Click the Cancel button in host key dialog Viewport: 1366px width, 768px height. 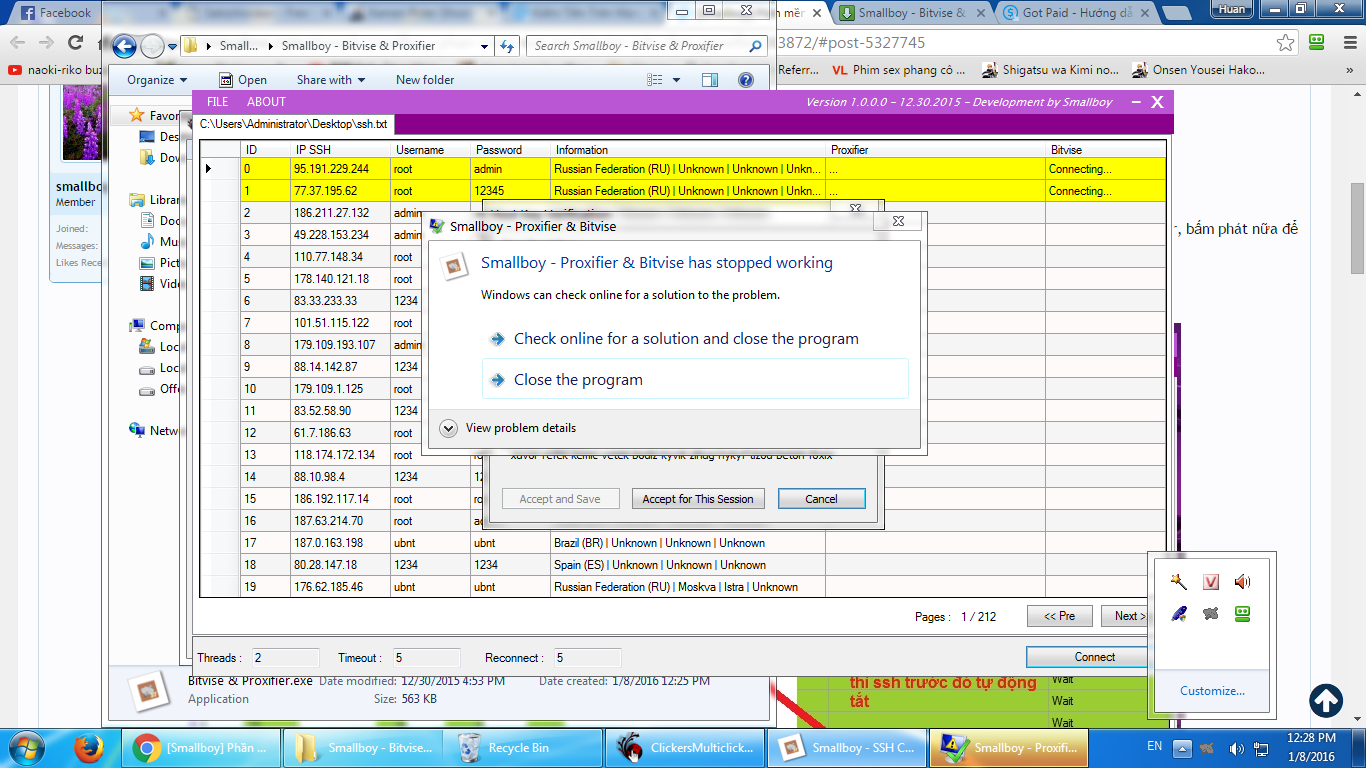click(821, 499)
